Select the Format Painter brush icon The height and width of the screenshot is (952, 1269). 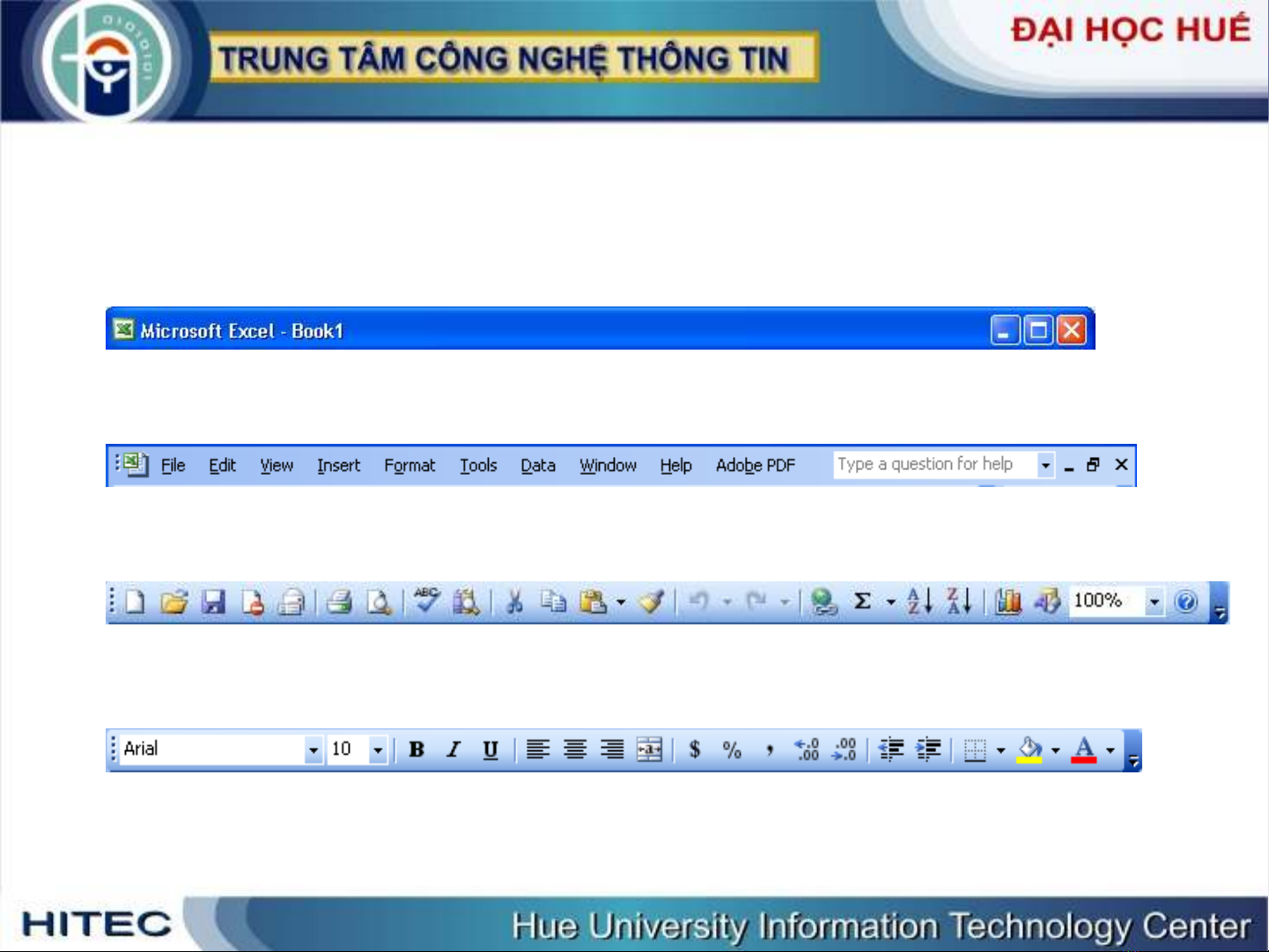click(x=652, y=602)
